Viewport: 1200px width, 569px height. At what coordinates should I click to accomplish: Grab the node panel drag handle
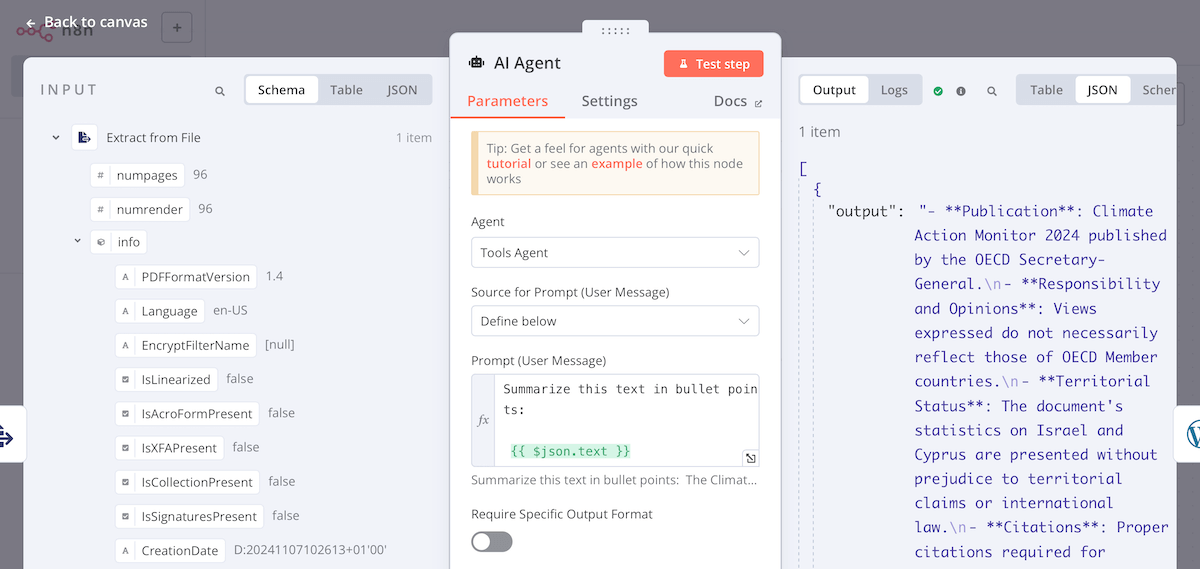tap(615, 31)
